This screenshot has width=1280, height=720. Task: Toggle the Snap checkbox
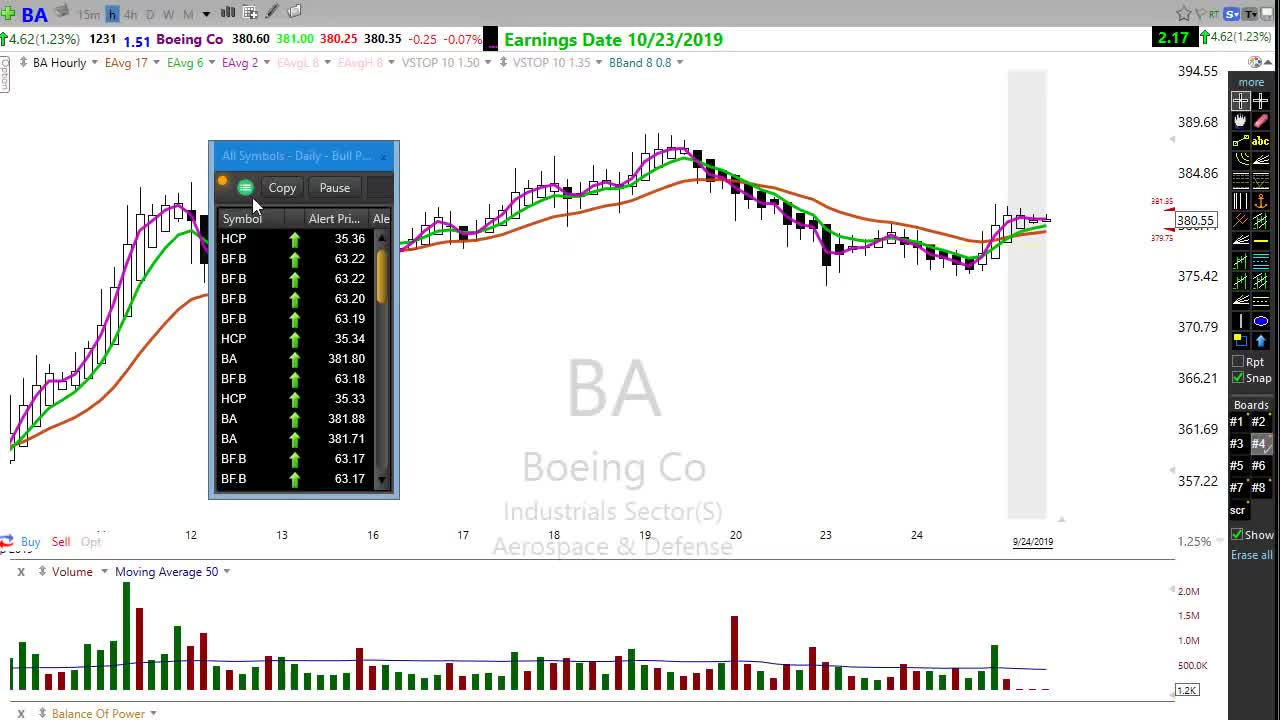pyautogui.click(x=1238, y=378)
